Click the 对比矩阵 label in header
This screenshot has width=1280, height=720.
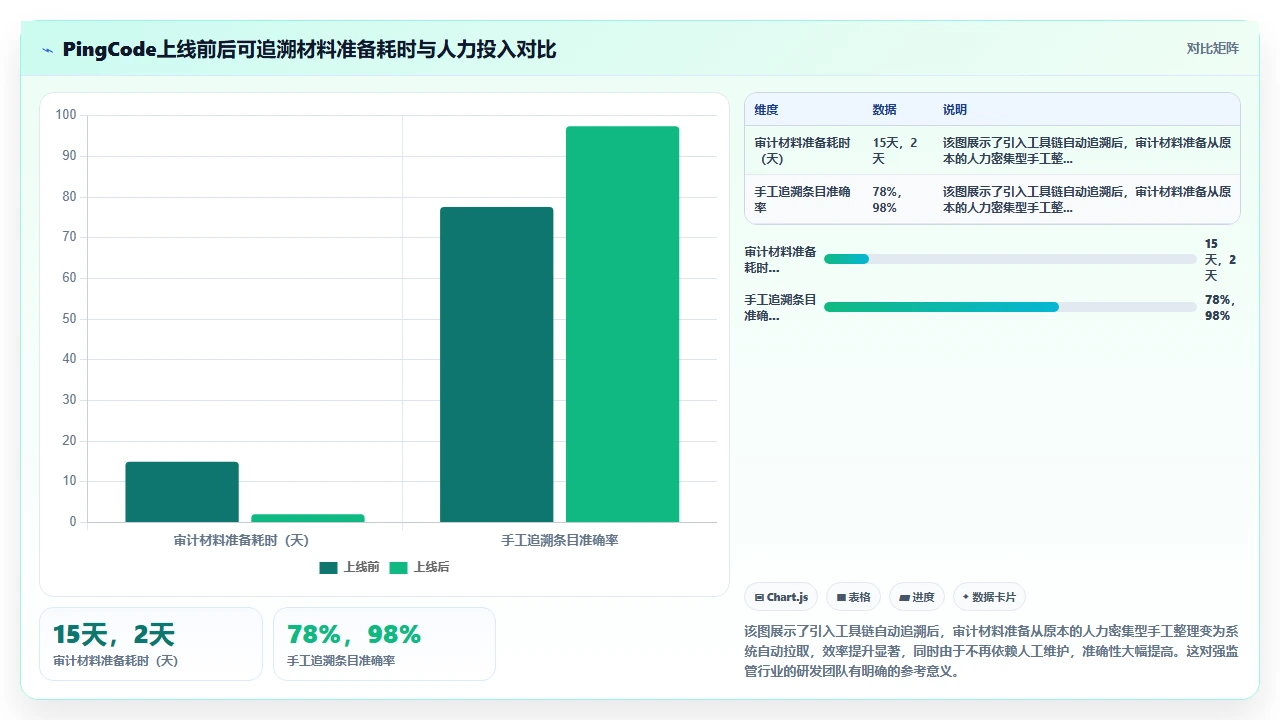coord(1212,48)
